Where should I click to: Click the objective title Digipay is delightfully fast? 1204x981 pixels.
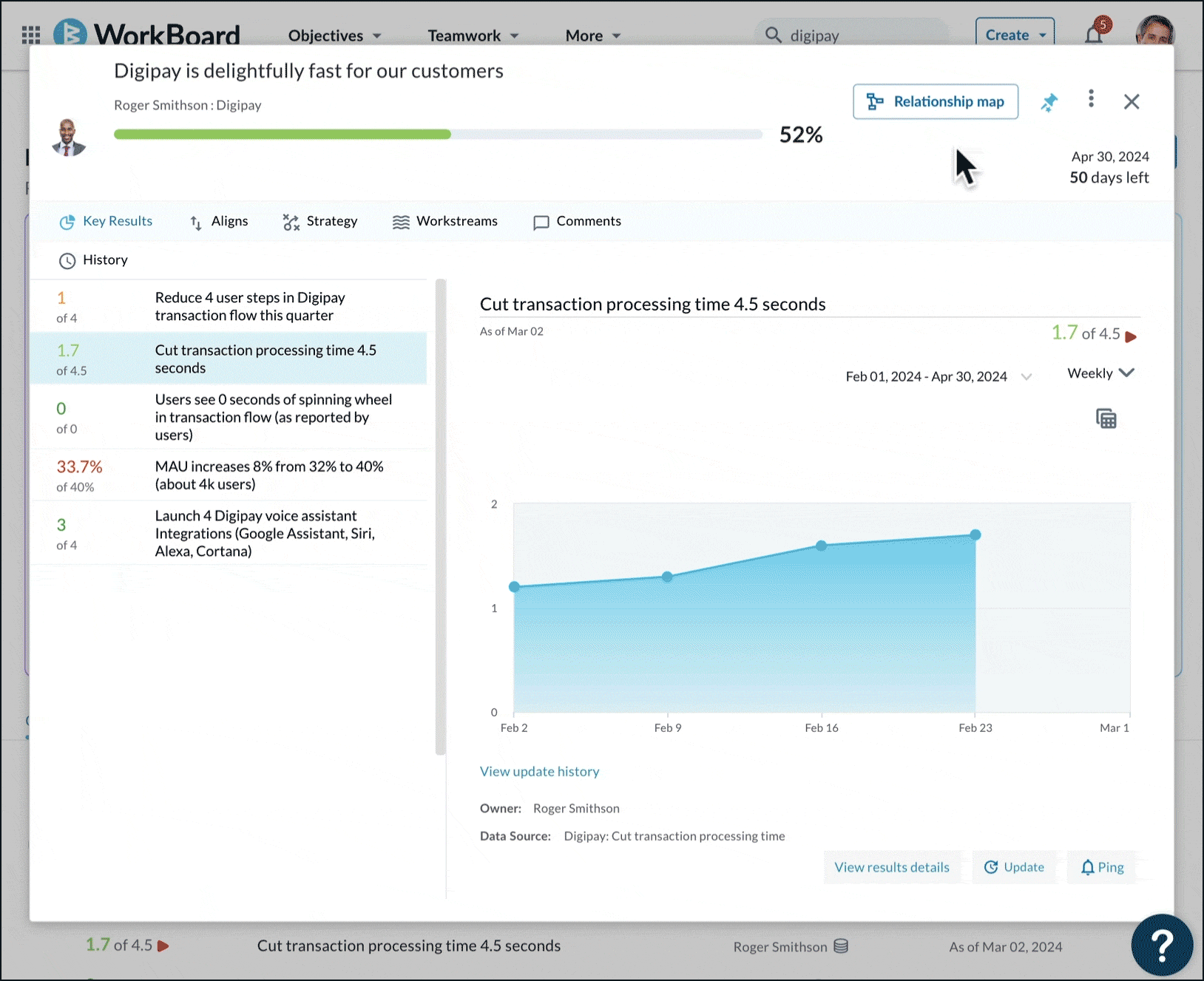pos(308,71)
